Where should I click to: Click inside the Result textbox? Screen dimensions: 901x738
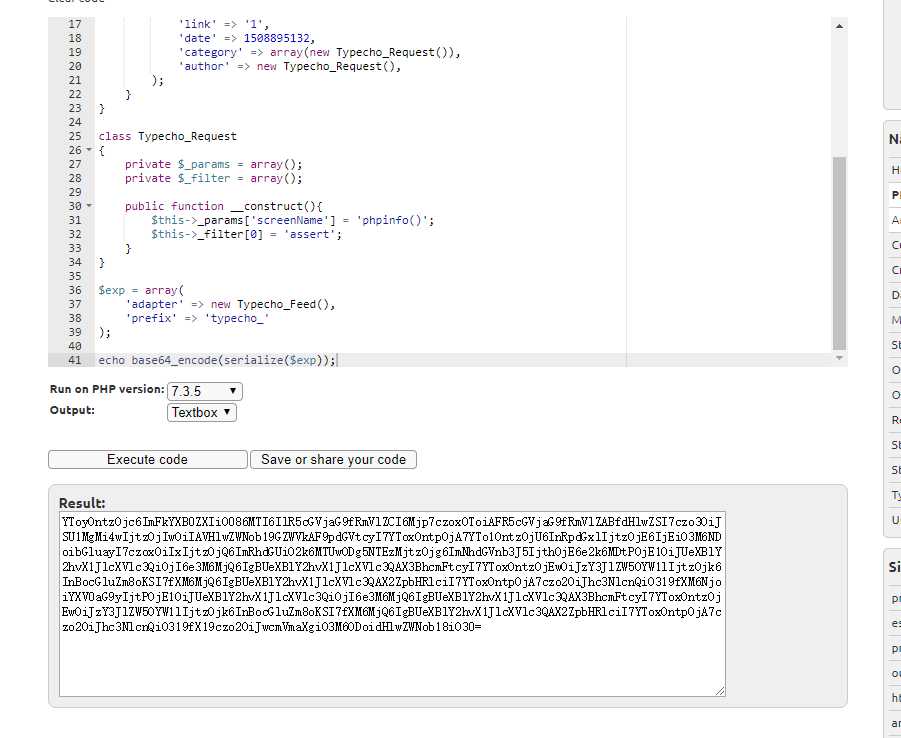[x=392, y=604]
